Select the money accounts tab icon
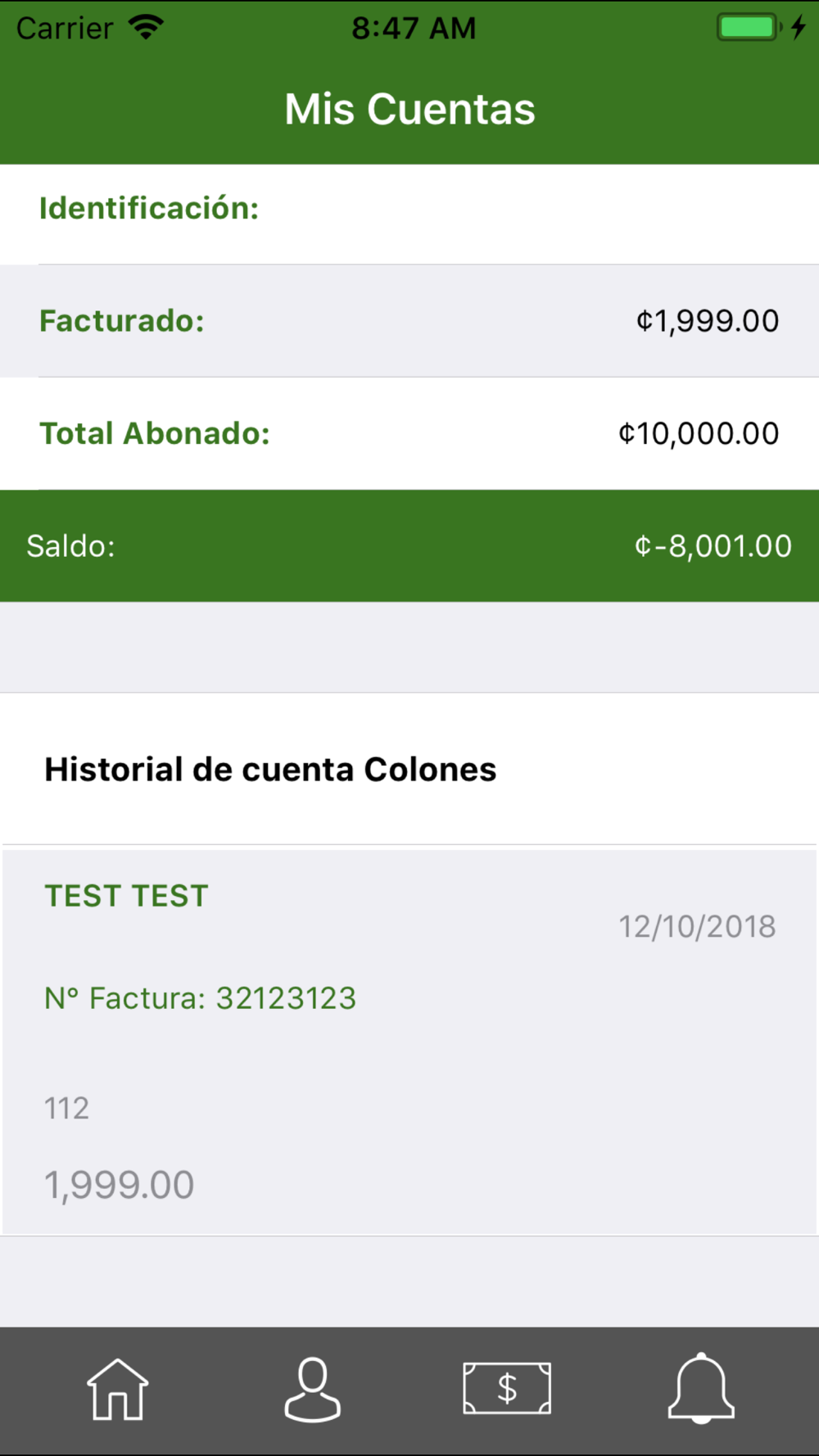The height and width of the screenshot is (1456, 819). (507, 1389)
